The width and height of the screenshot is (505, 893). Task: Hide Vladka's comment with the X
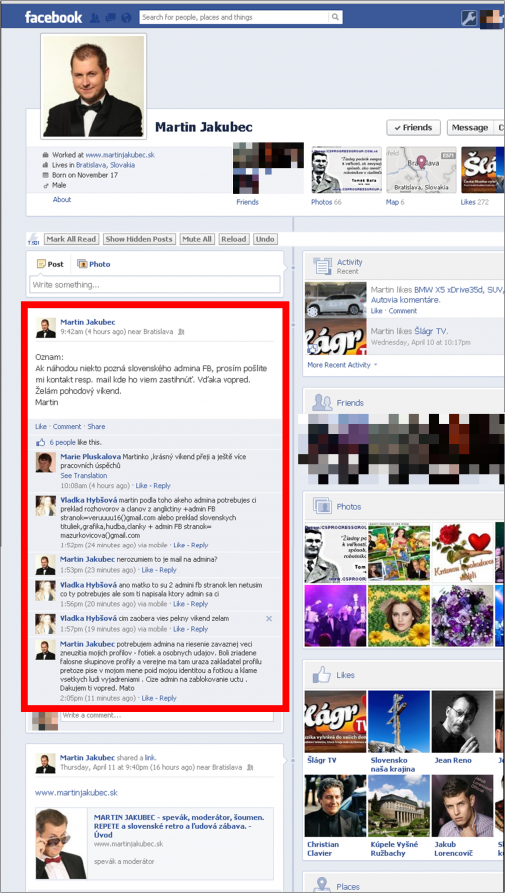[x=269, y=618]
